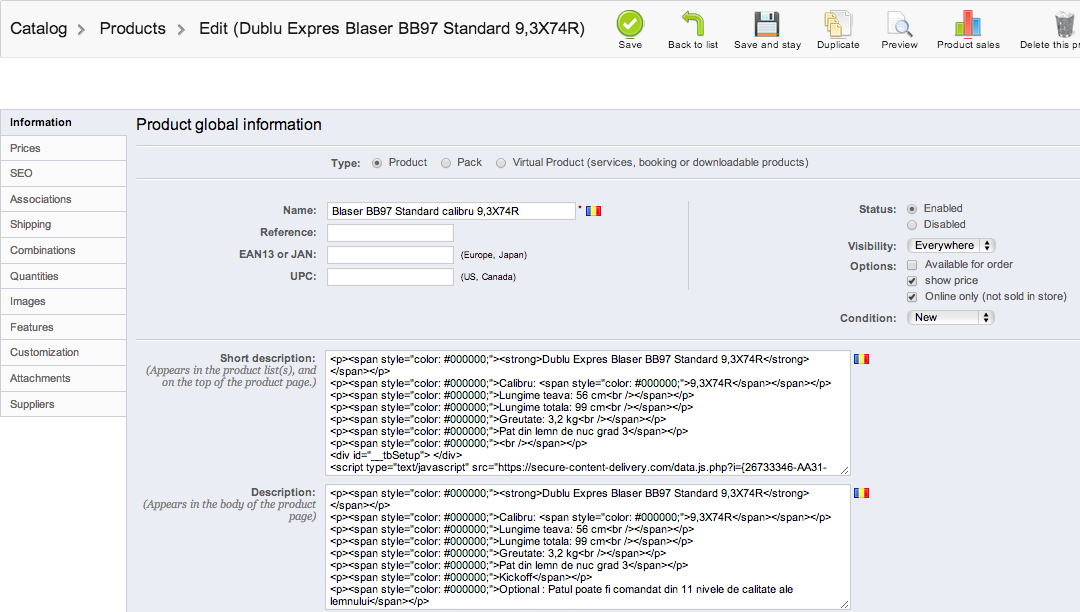Open the Shipping tab
The width and height of the screenshot is (1080, 612).
point(63,224)
